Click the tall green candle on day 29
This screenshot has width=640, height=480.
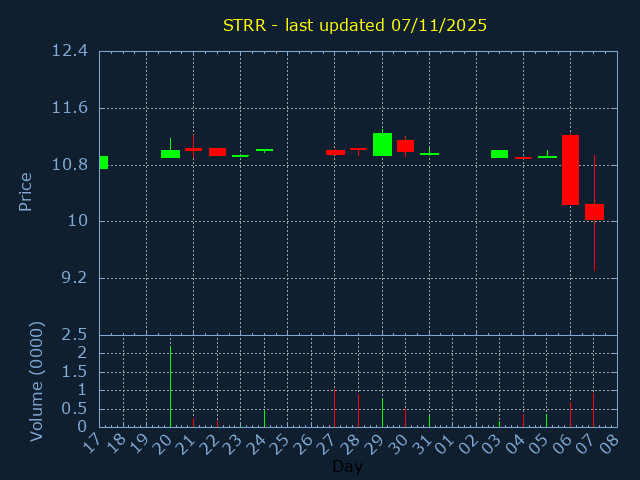(382, 144)
